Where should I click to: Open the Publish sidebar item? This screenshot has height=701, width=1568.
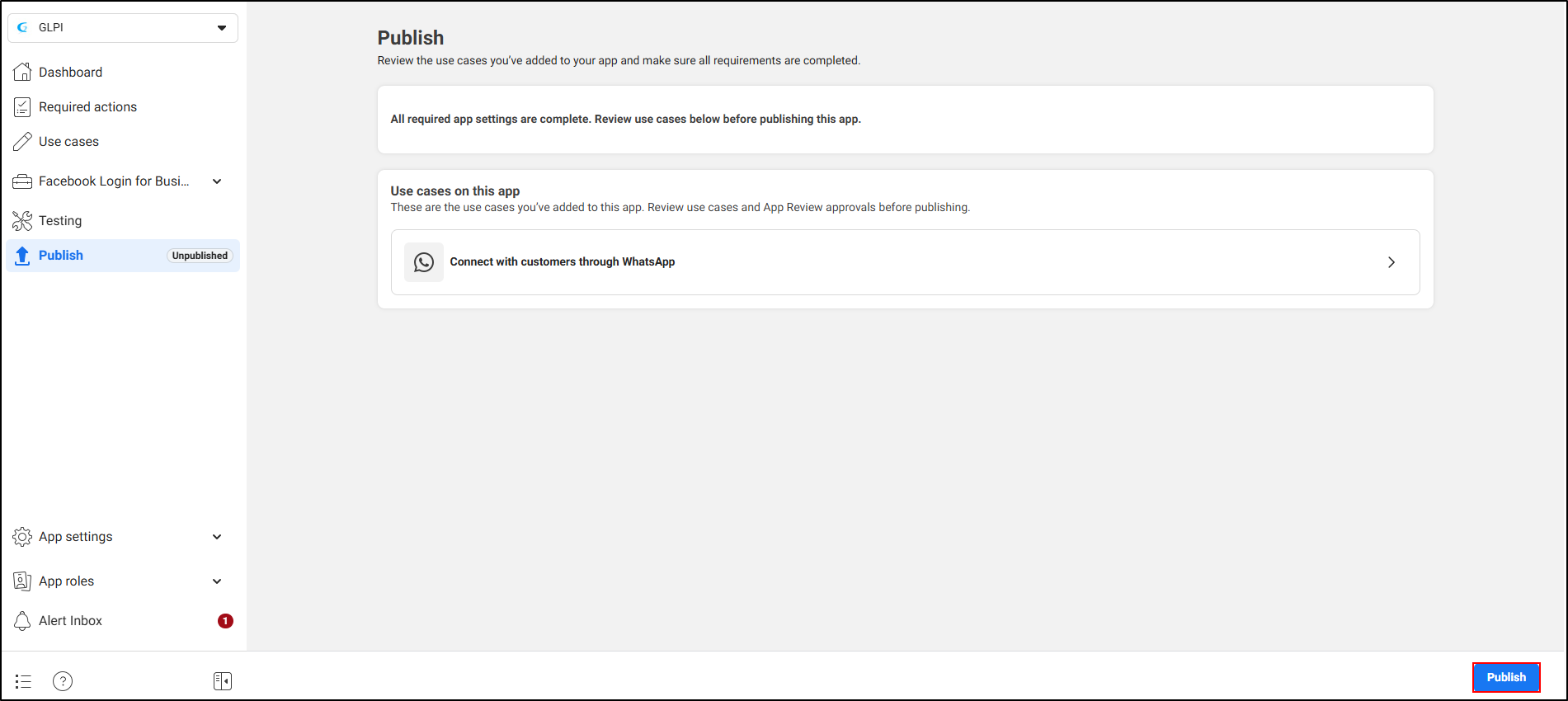click(x=61, y=256)
